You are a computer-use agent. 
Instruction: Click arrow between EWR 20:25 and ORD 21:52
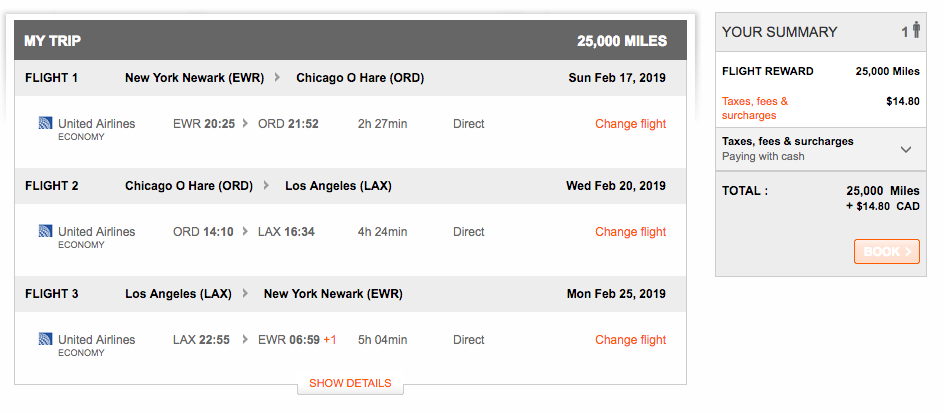(245, 124)
